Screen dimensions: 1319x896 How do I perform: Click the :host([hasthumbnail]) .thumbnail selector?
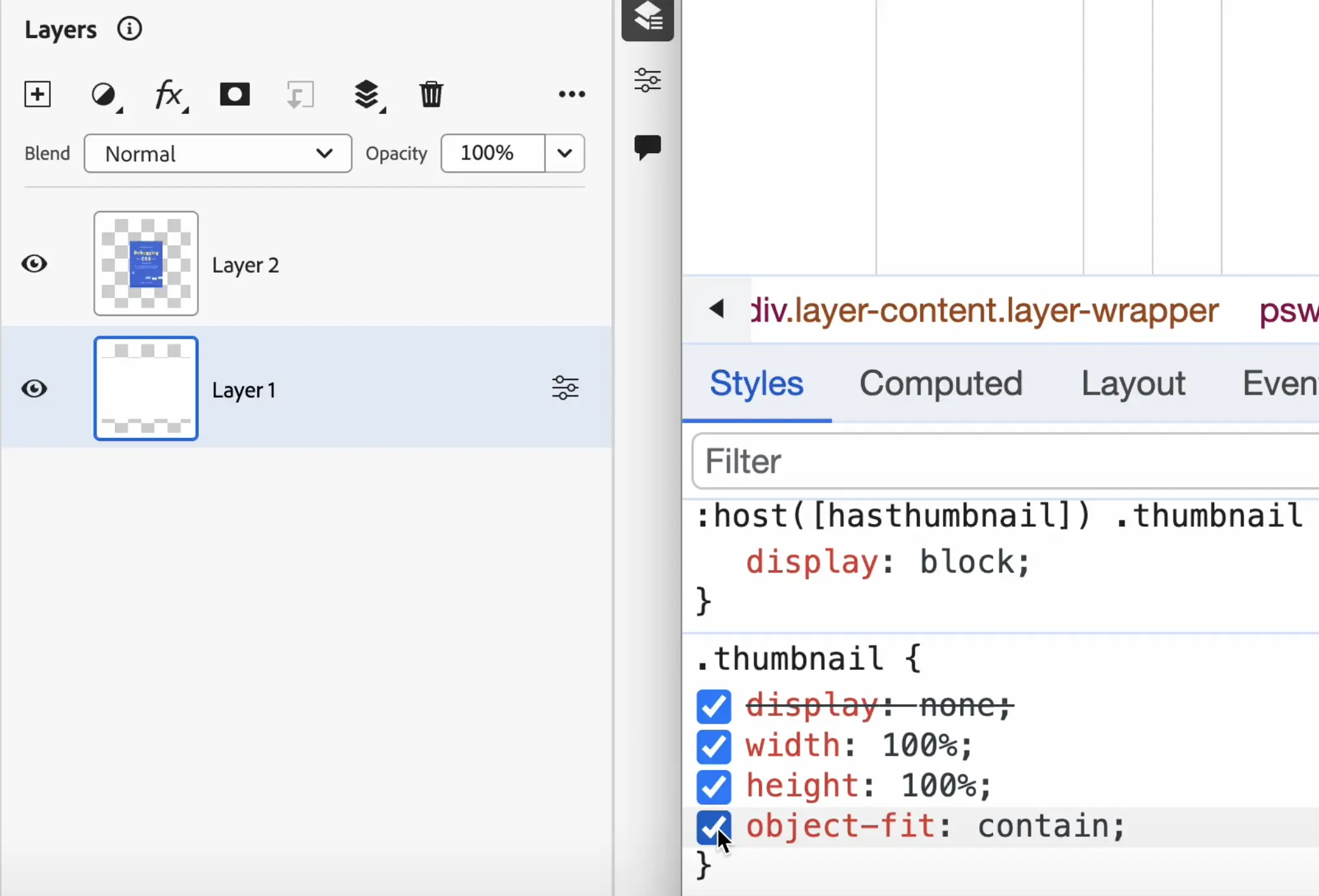coord(999,515)
